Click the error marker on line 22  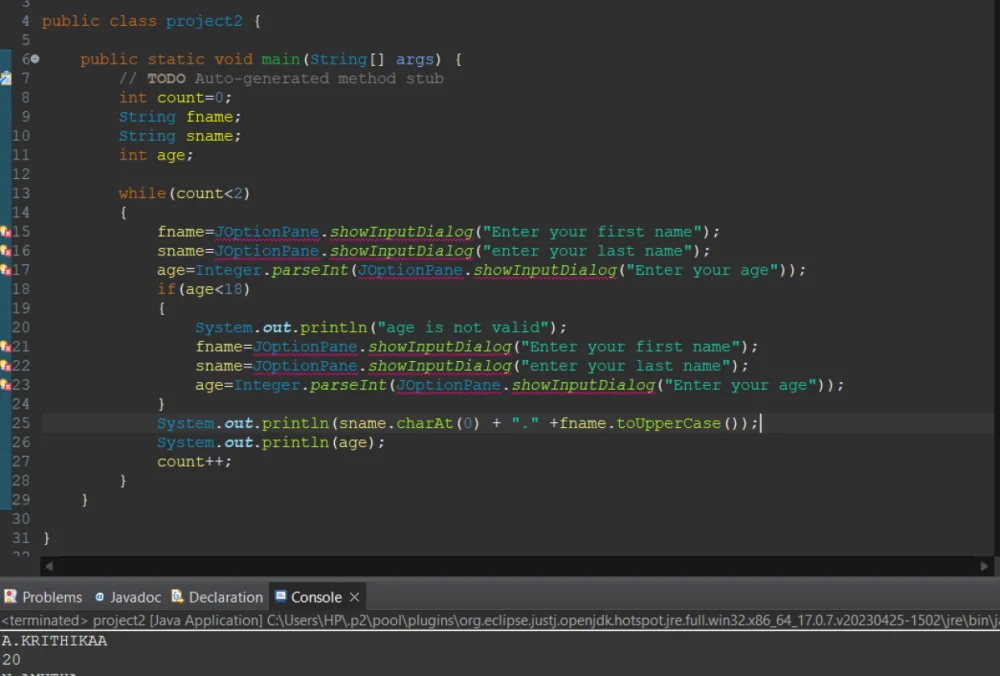[x=5, y=365]
